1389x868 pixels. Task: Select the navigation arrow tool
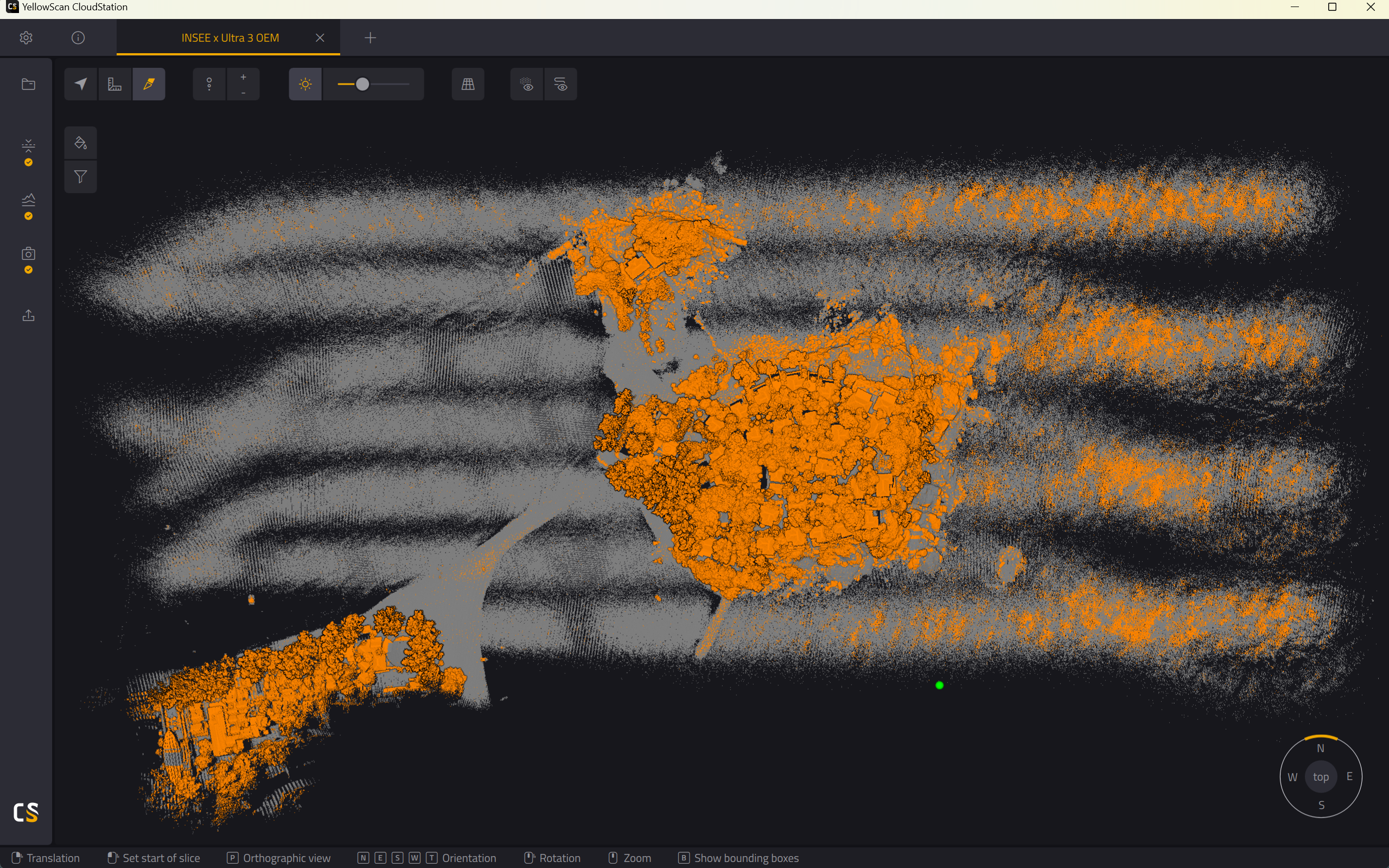81,85
